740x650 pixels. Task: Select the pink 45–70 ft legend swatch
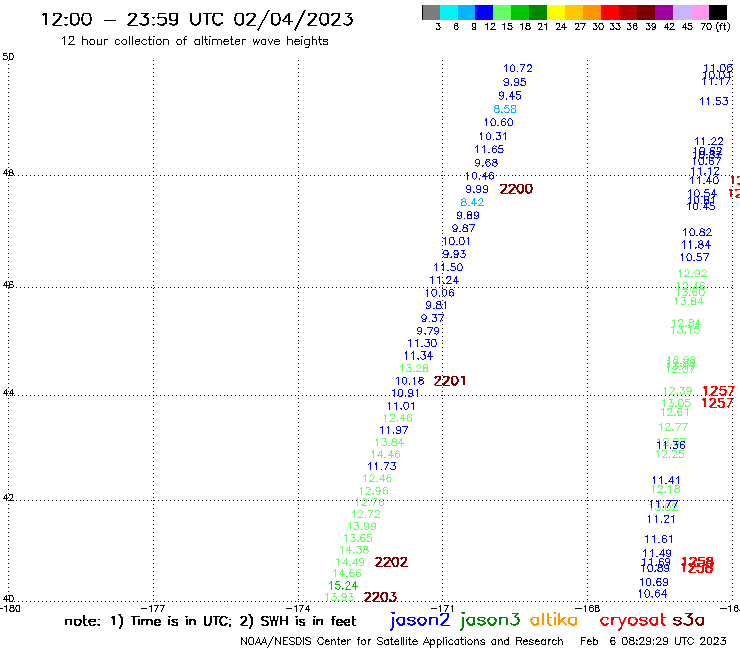699,12
